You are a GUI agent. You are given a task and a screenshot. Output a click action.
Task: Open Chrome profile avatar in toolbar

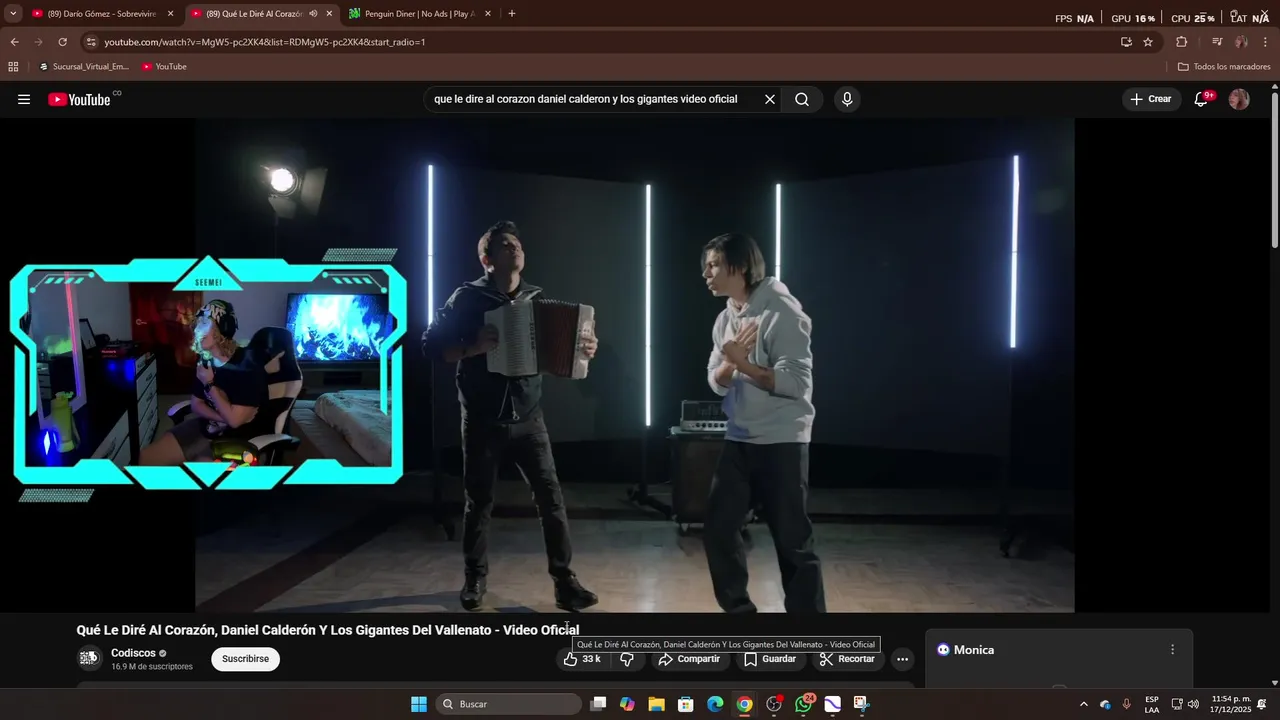pyautogui.click(x=1241, y=42)
